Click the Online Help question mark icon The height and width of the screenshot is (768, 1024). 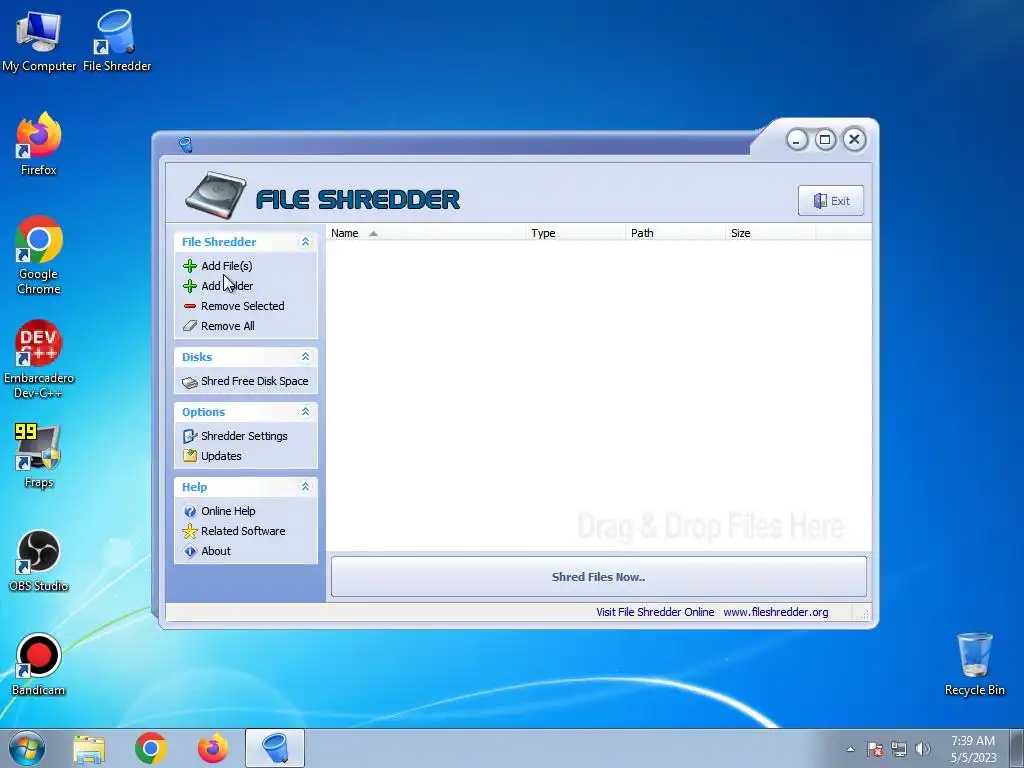click(x=190, y=511)
